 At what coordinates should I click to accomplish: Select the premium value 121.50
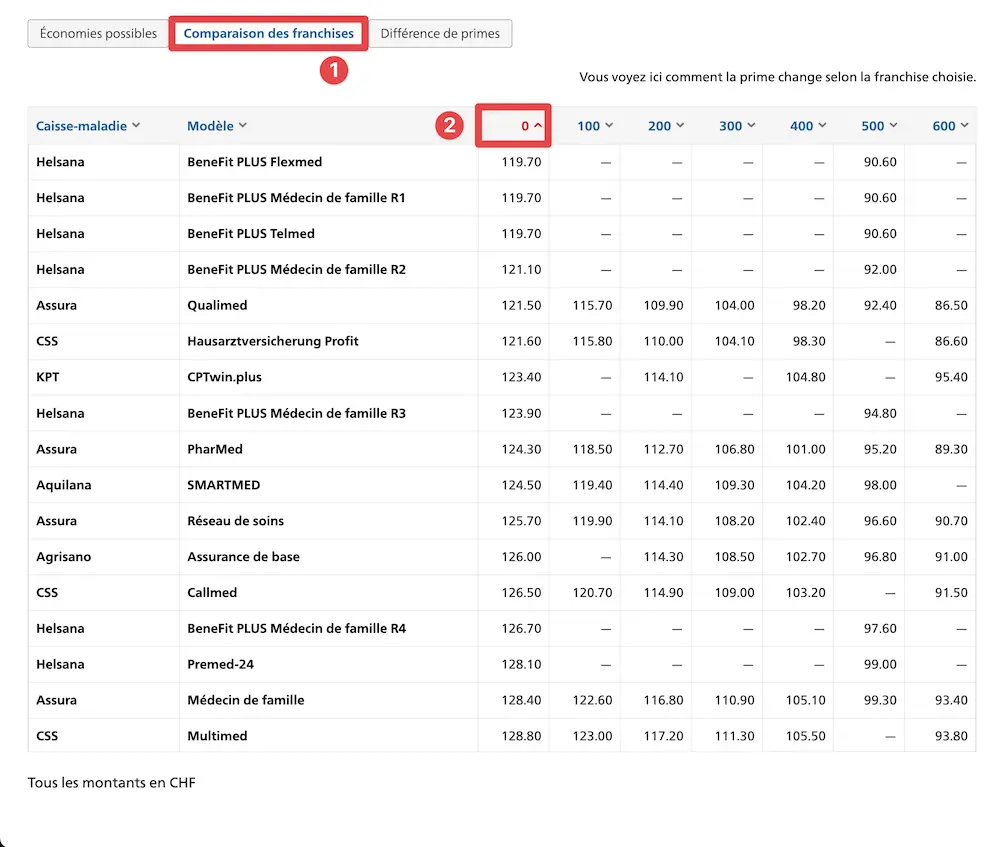point(521,306)
